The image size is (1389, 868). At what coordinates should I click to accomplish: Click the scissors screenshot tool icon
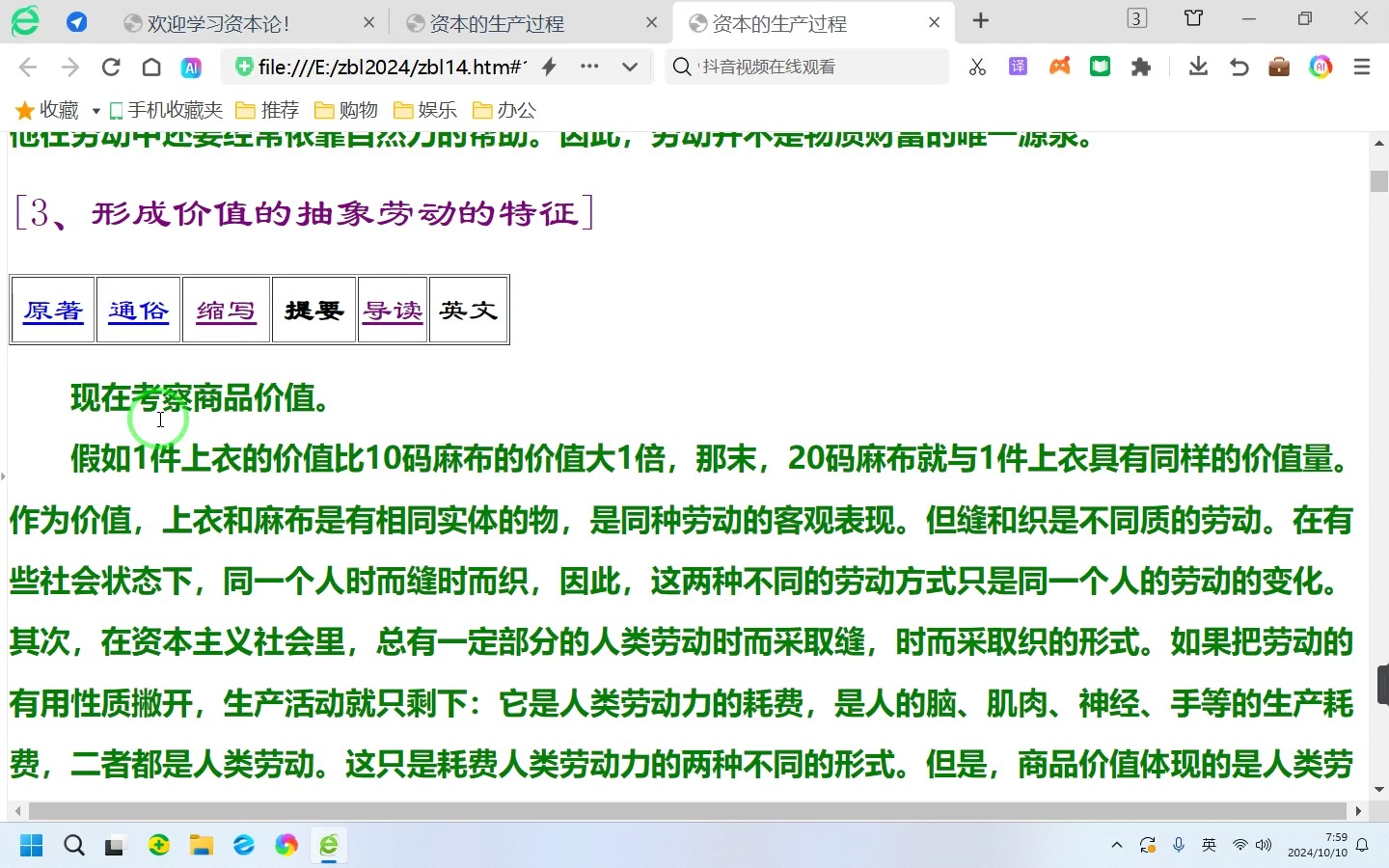[x=977, y=67]
